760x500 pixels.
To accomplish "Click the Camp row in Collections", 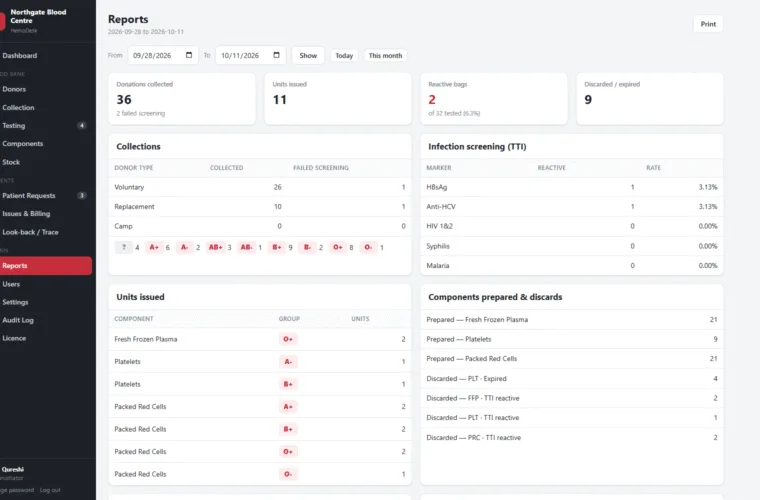I will point(260,226).
